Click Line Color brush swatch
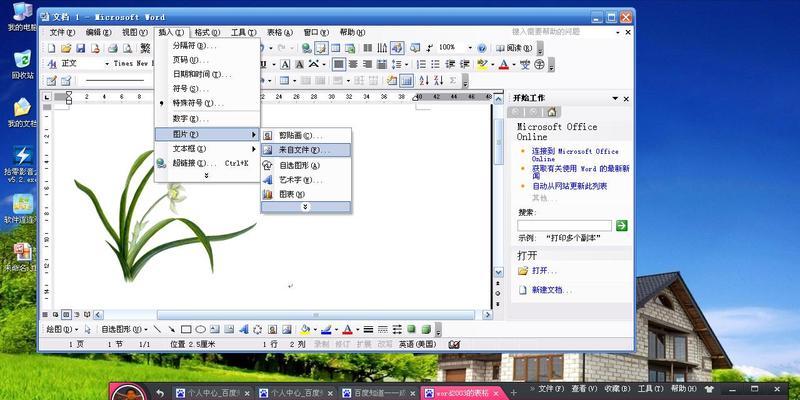The height and width of the screenshot is (400, 800). click(327, 329)
